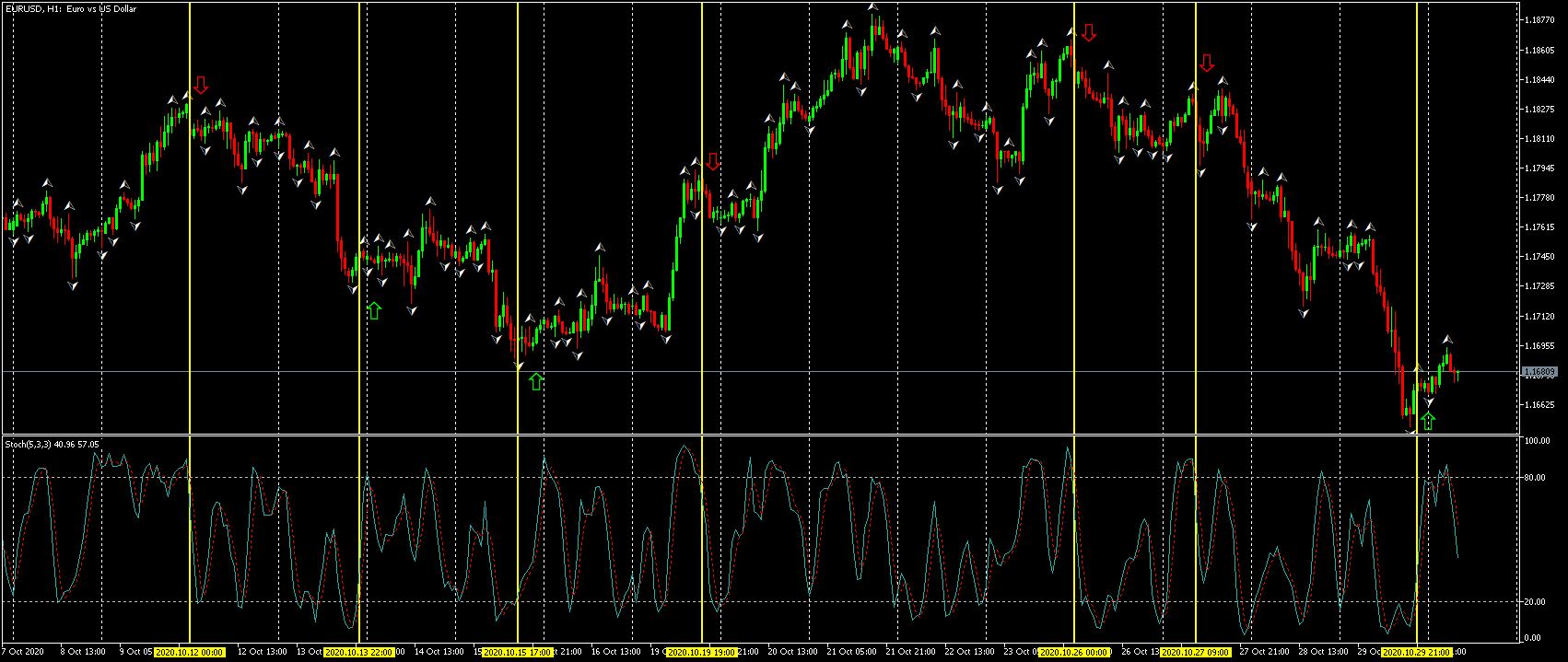Click the 2020.10.19 19:00 yellow date label
This screenshot has width=1568, height=662.
pos(702,652)
